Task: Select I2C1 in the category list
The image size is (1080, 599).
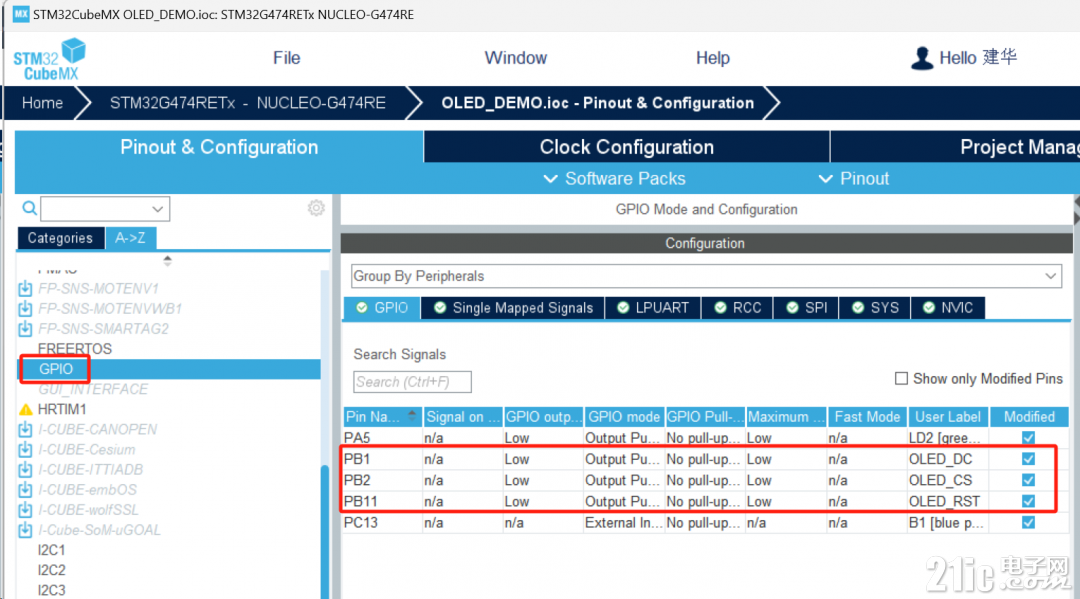Action: point(52,550)
